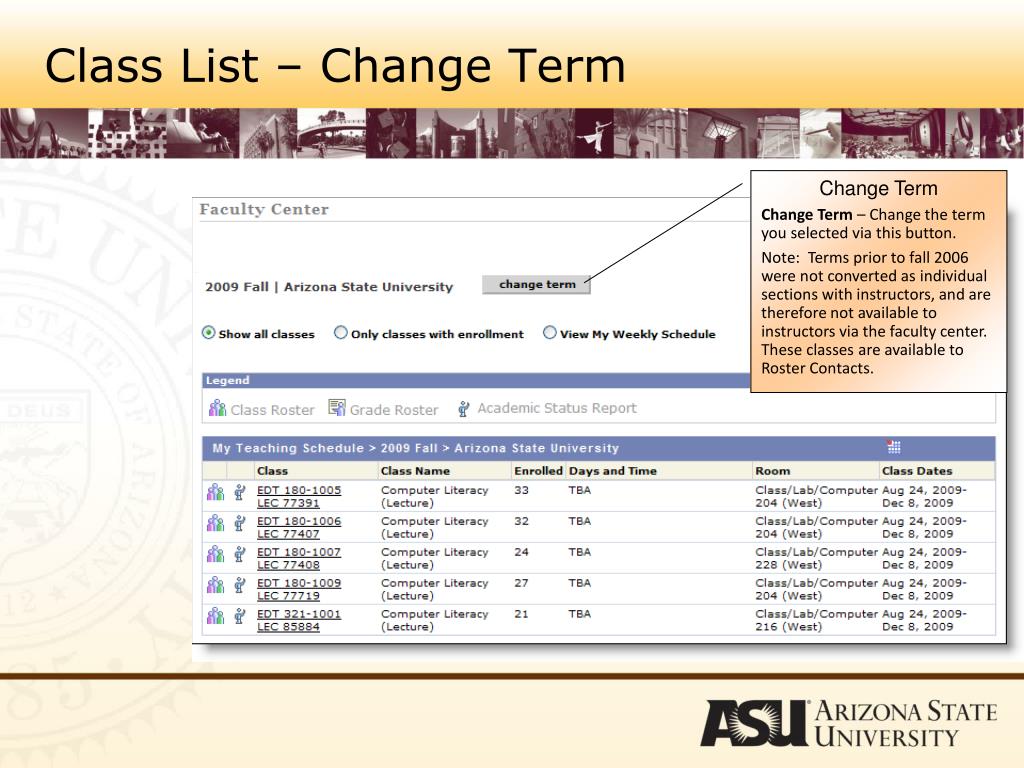Click 2009 Fall | Arizona State University text
The height and width of the screenshot is (768, 1024).
(329, 287)
